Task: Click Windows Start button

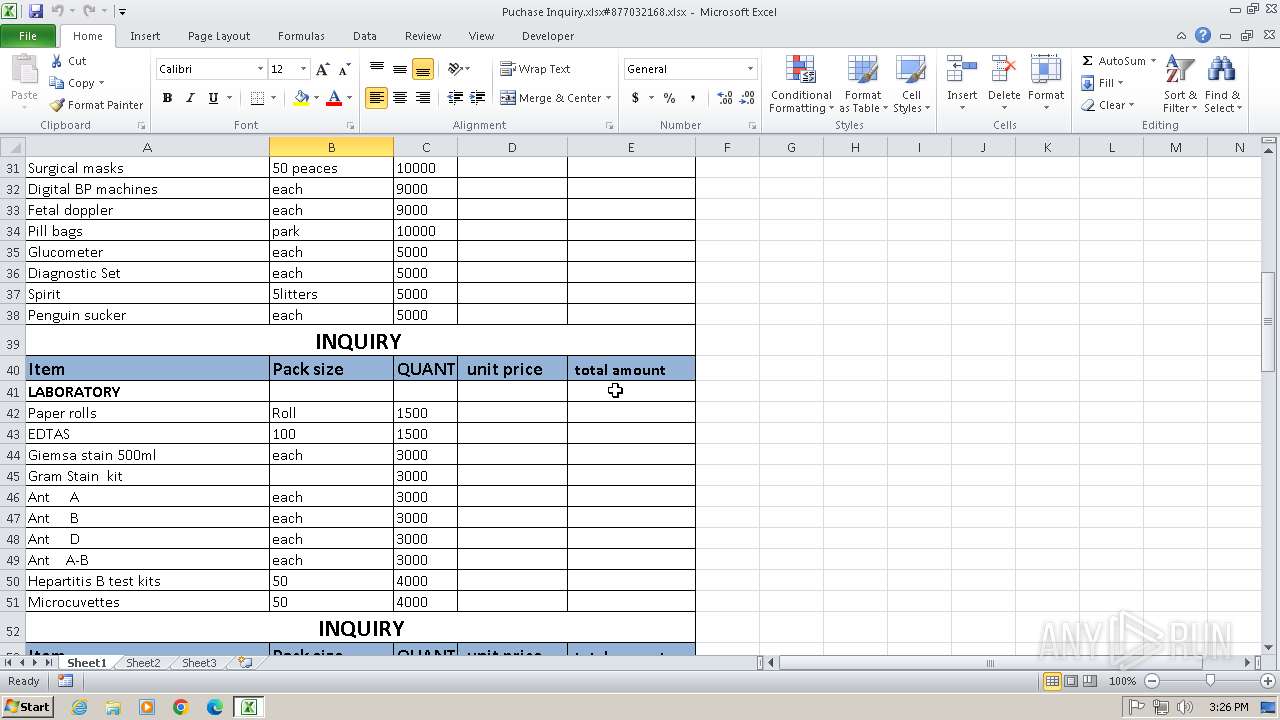Action: click(27, 706)
